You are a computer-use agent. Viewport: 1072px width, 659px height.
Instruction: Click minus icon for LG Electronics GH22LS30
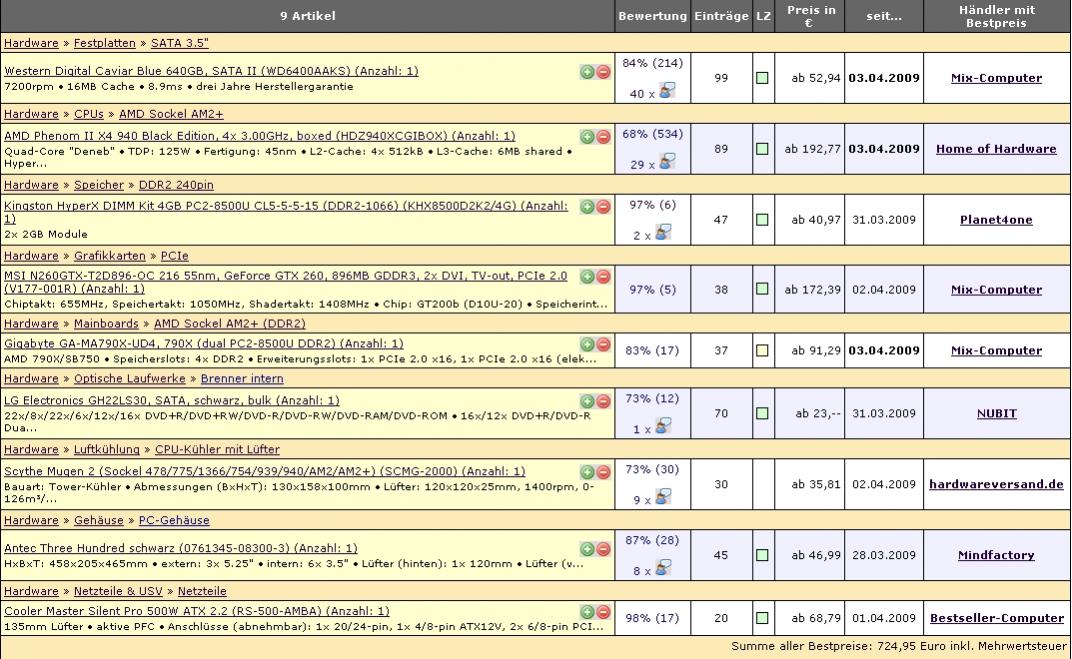603,401
